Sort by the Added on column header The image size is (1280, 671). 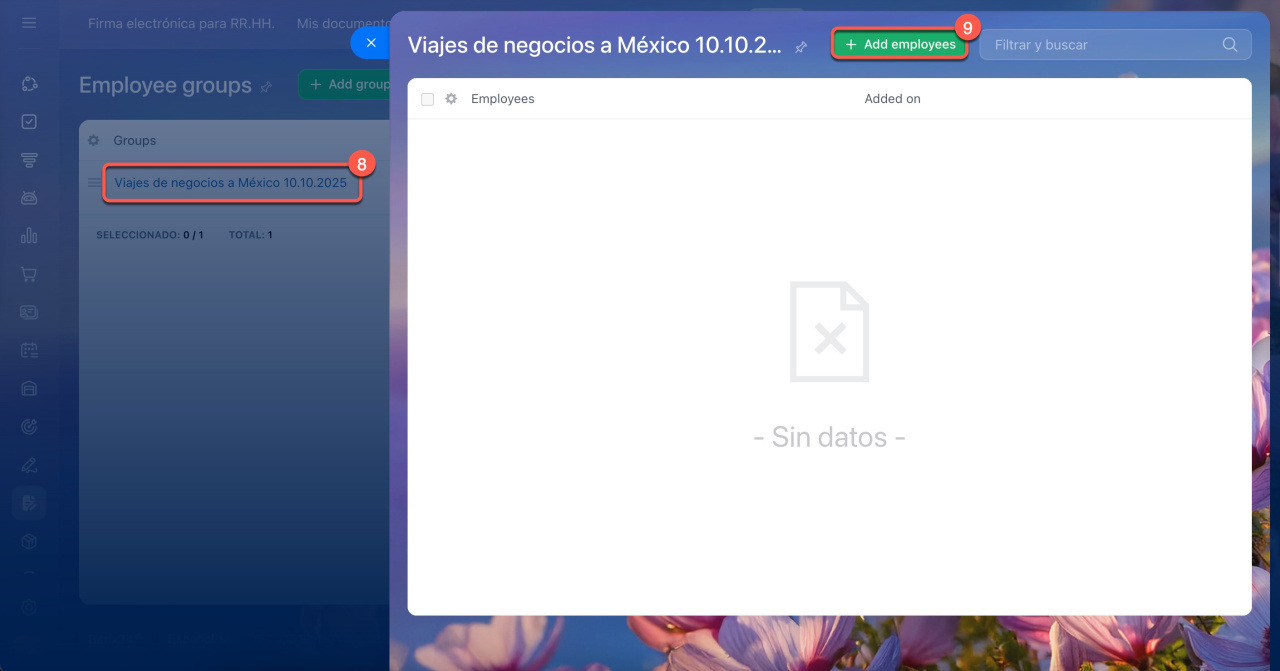[x=892, y=99]
